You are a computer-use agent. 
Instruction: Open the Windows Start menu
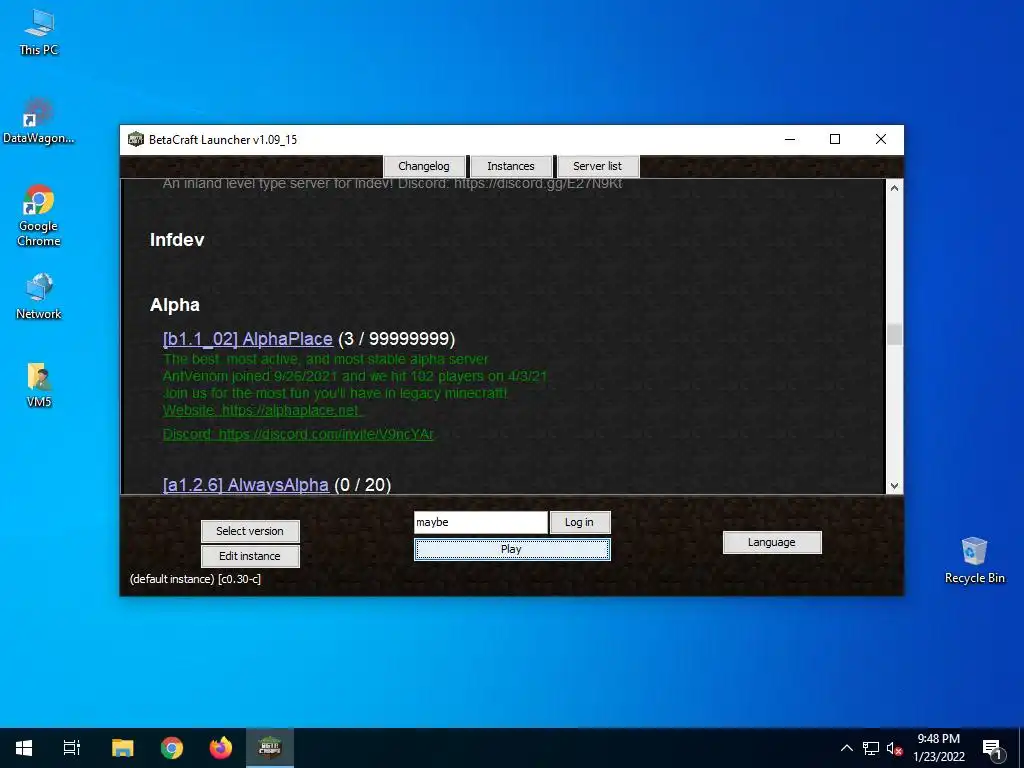[24, 748]
